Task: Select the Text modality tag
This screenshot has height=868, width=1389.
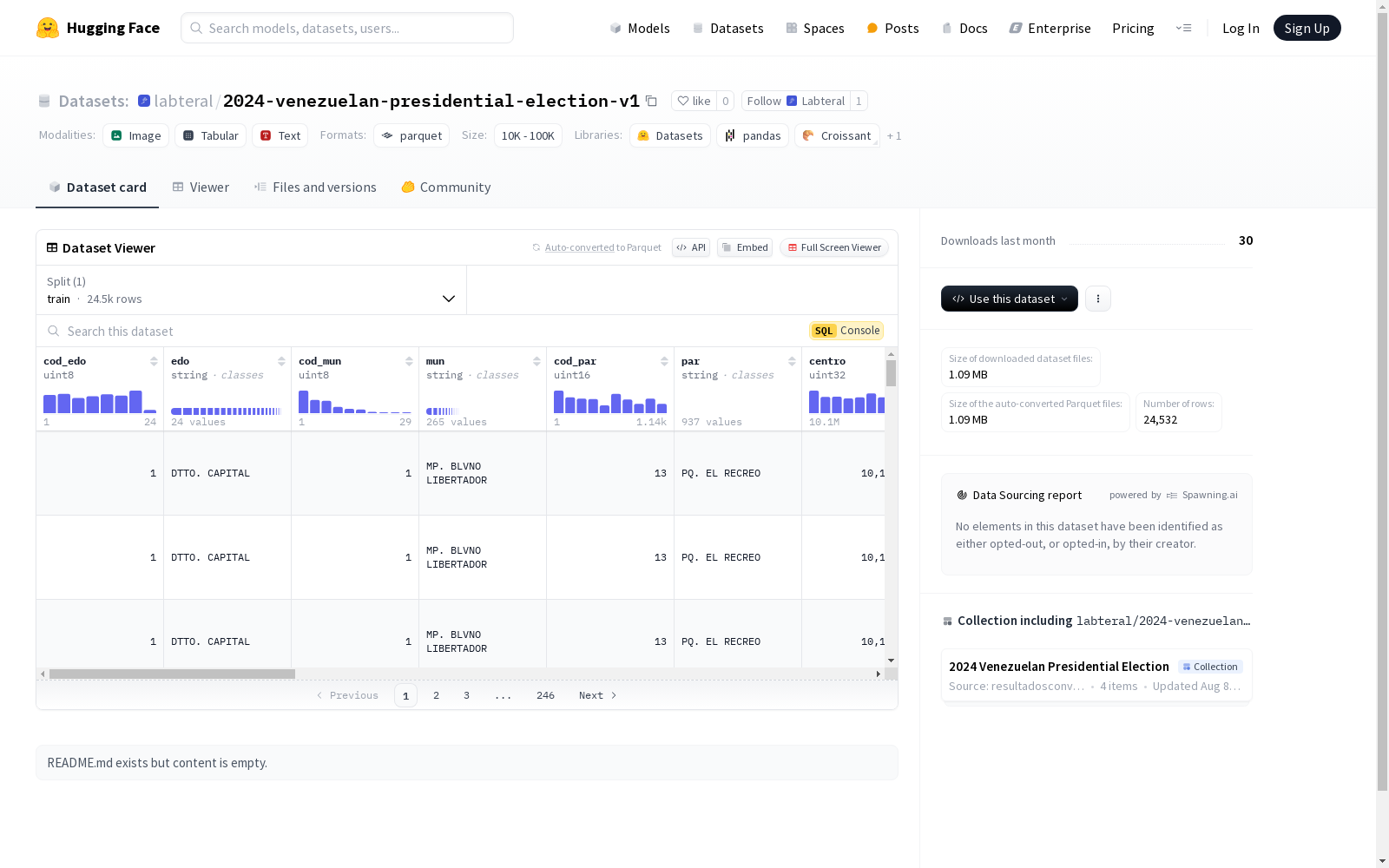Action: [280, 135]
